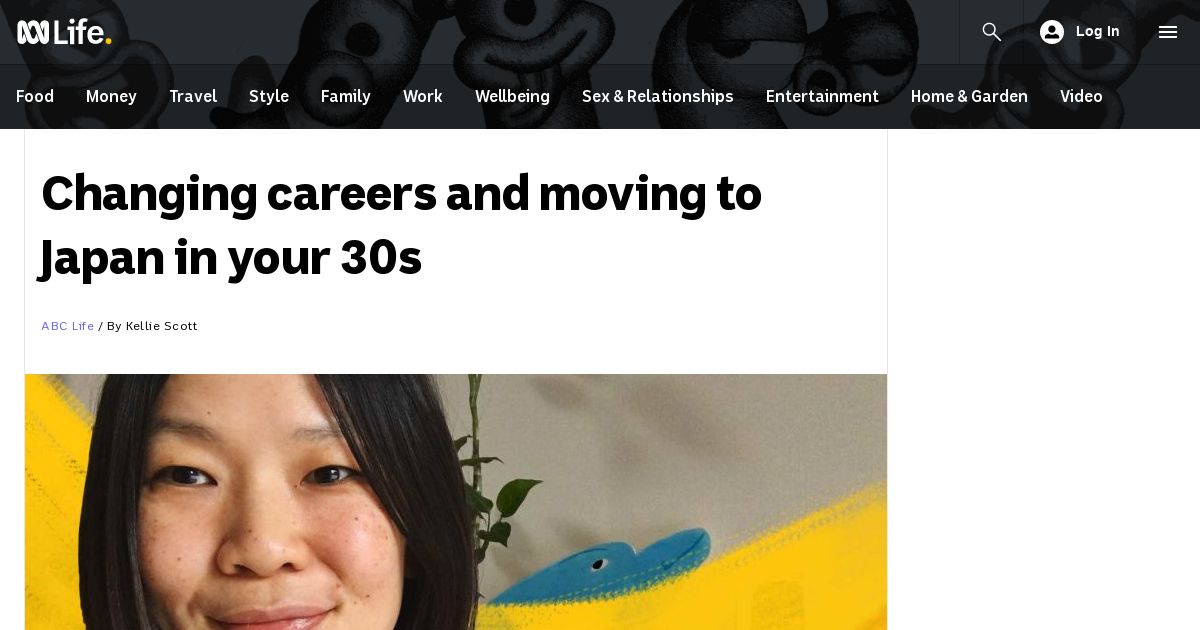Click the article hero photo
This screenshot has width=1200, height=630.
coord(456,502)
